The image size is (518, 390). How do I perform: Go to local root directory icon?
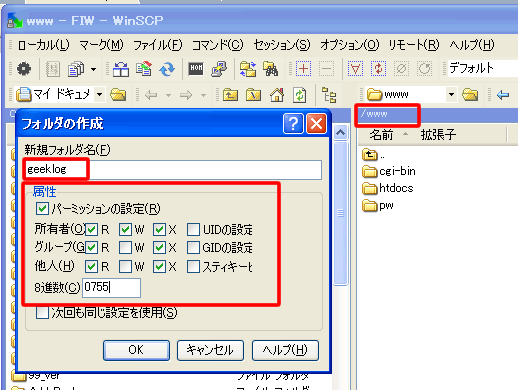(253, 95)
